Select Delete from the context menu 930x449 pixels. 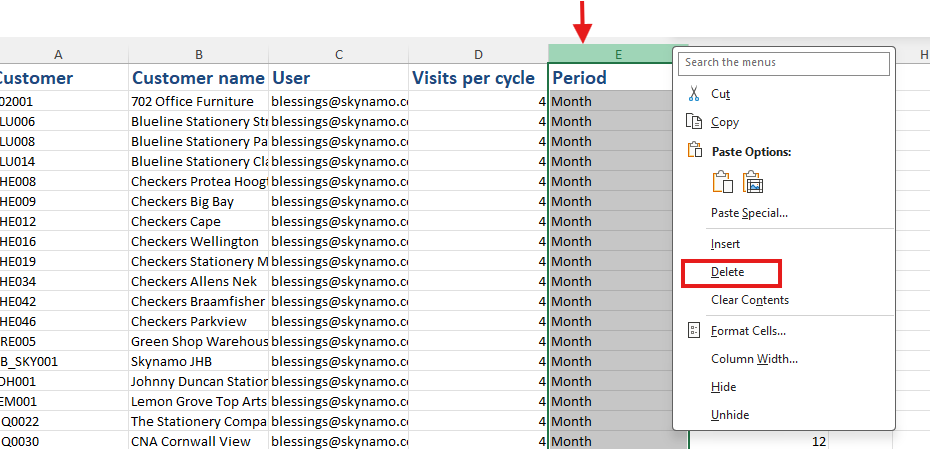[x=728, y=272]
